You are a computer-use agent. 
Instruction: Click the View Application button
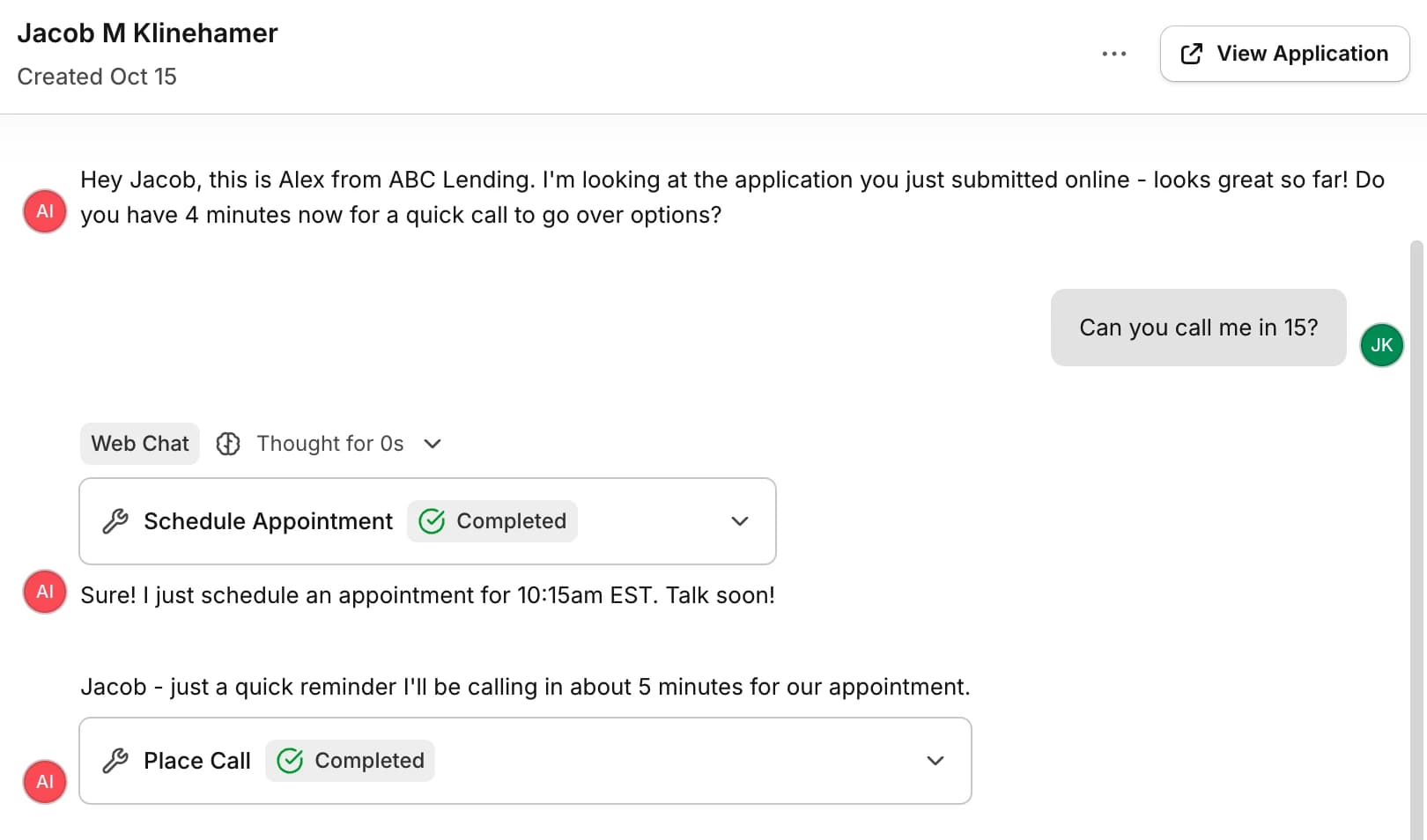click(x=1284, y=54)
